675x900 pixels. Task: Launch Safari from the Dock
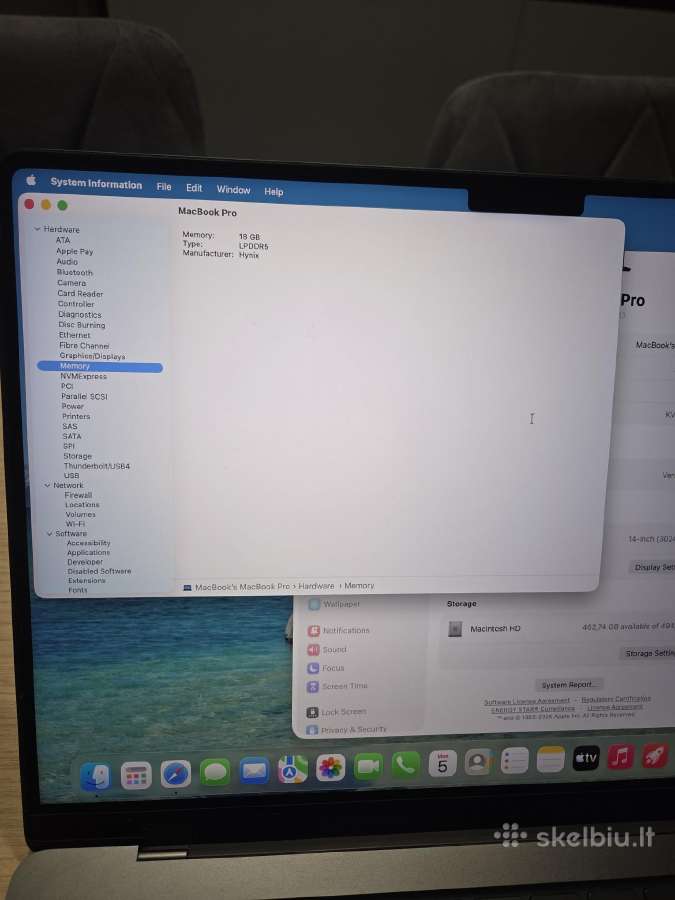point(176,774)
